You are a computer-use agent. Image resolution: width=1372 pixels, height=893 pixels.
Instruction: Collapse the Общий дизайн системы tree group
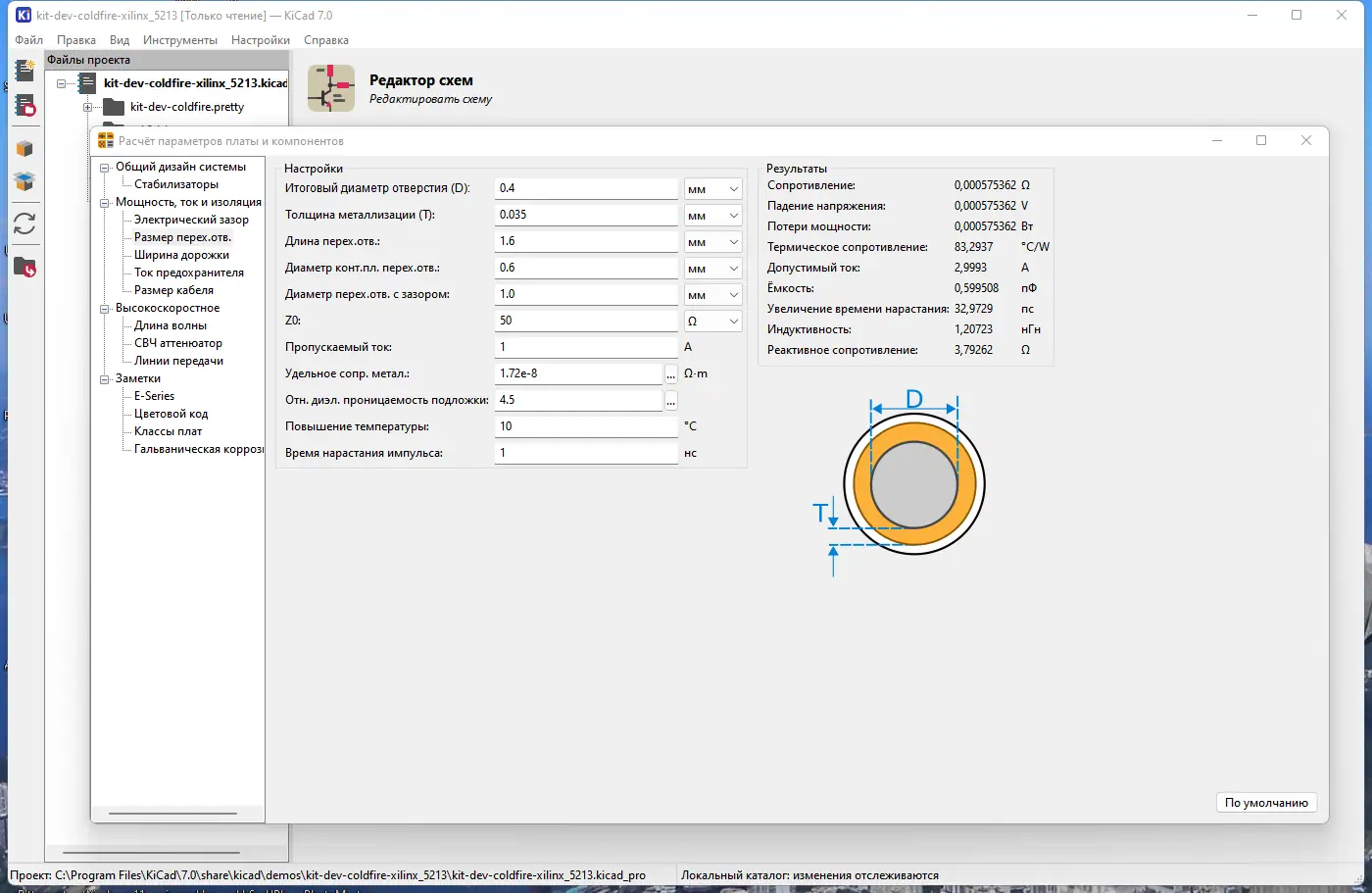click(x=105, y=168)
